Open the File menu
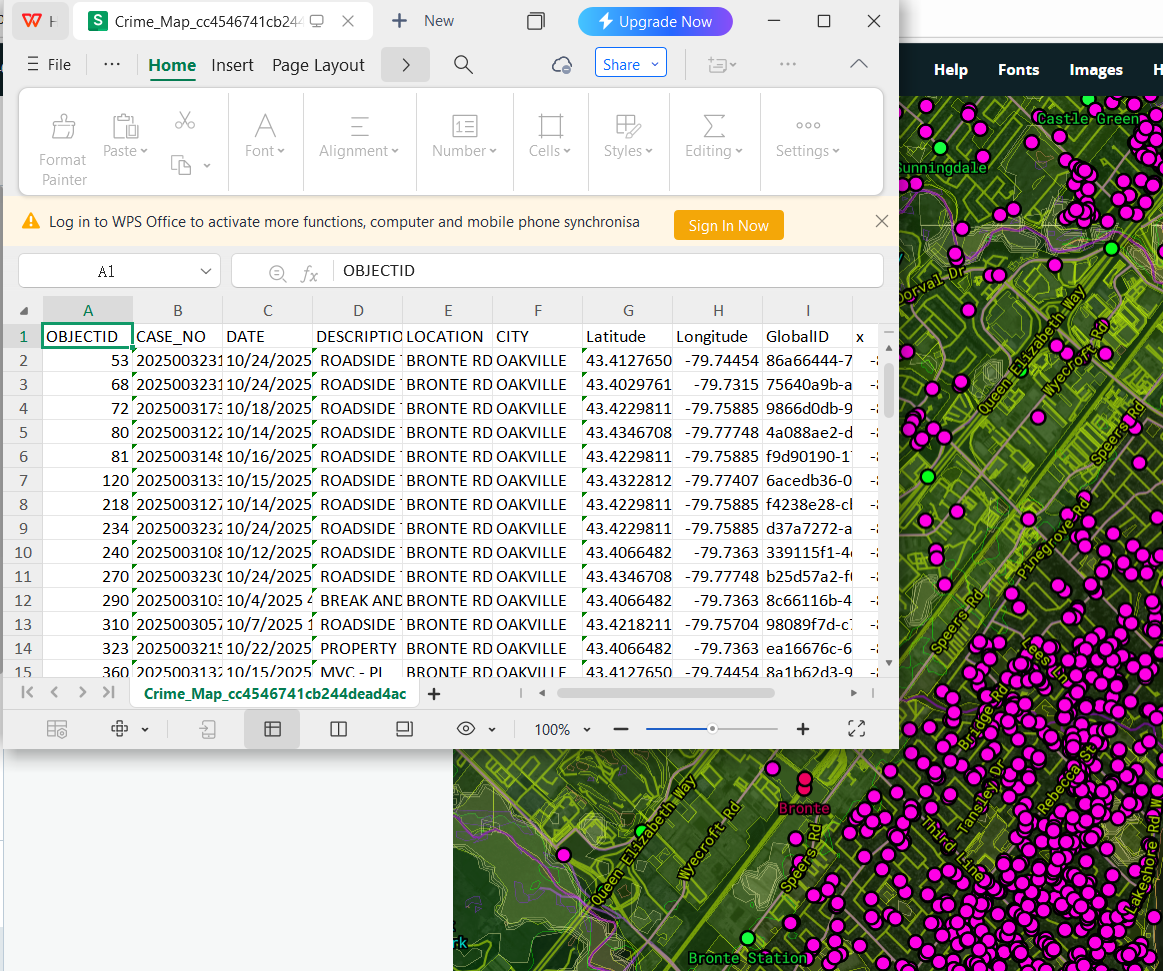The height and width of the screenshot is (971, 1163). point(48,64)
